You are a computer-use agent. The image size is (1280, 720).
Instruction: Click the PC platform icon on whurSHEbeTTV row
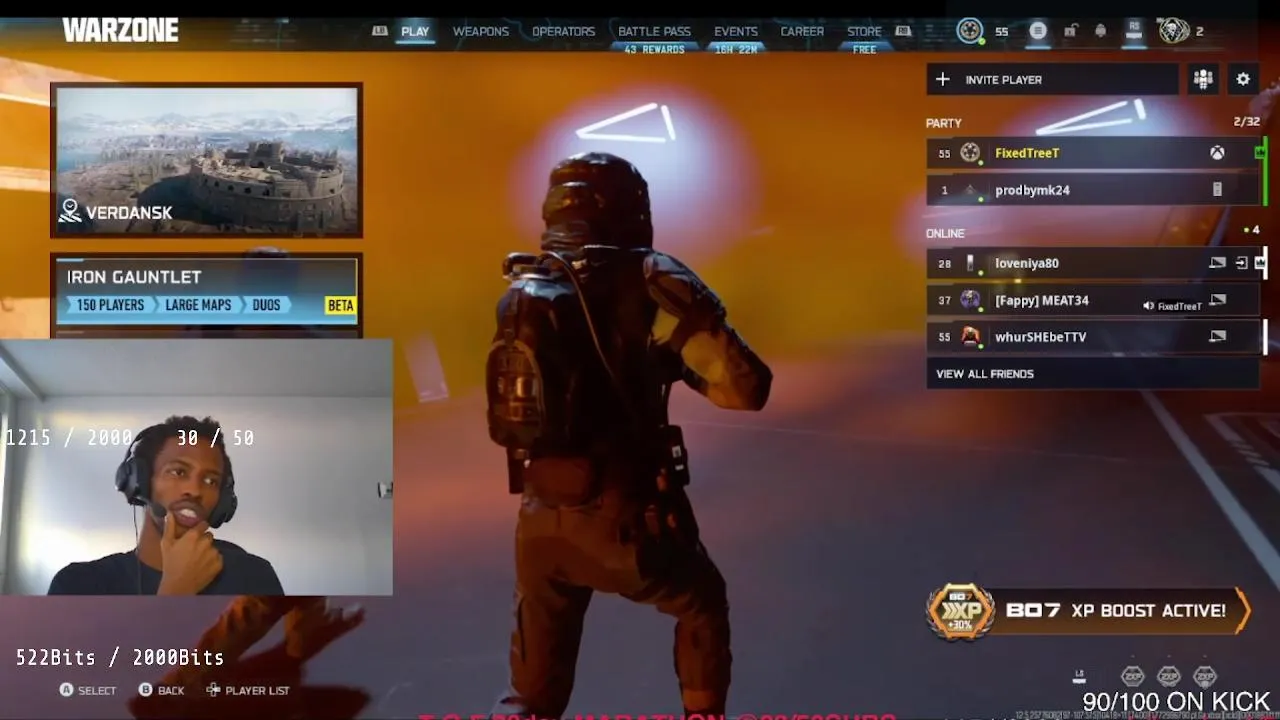tap(1217, 337)
